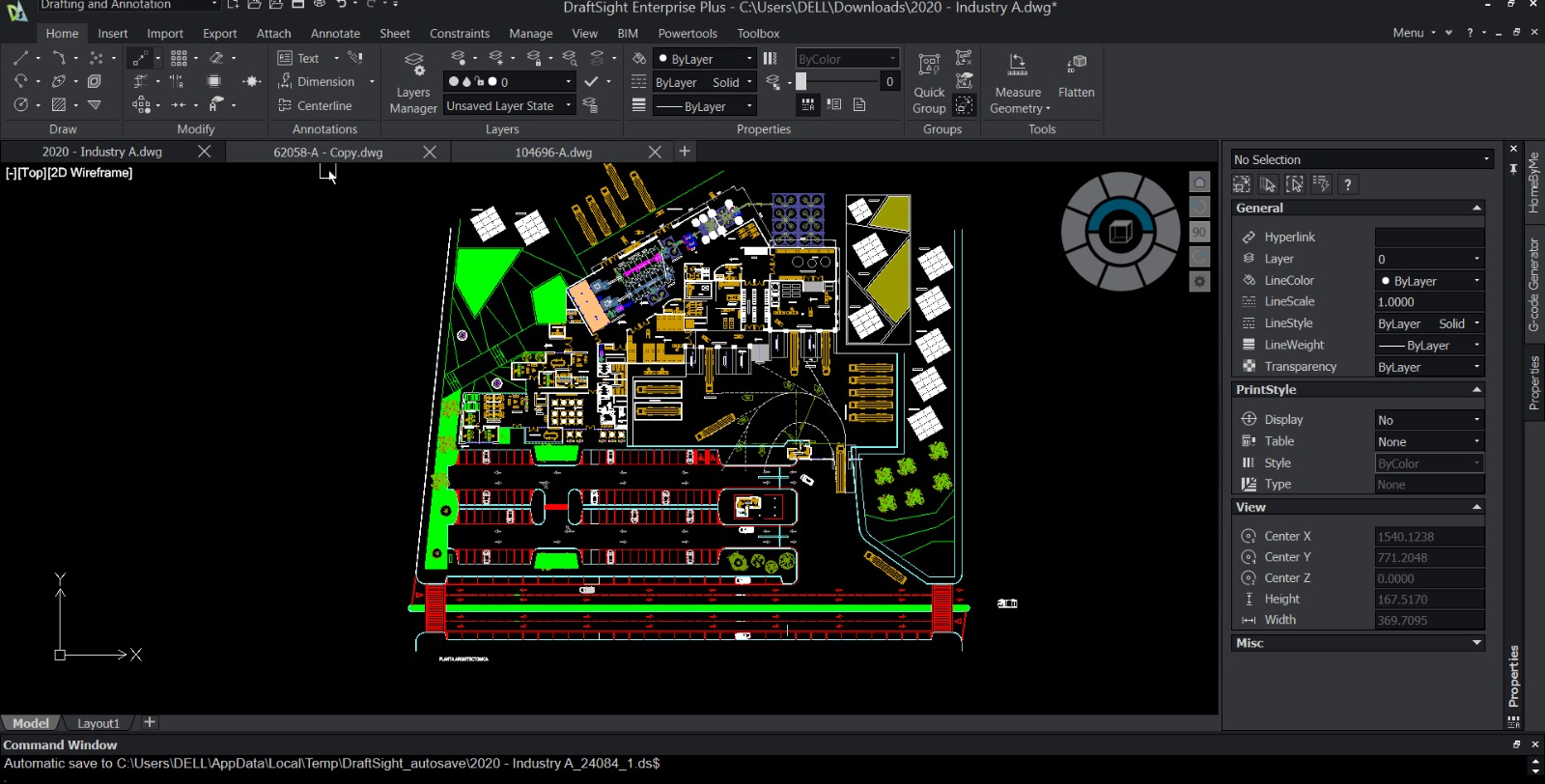This screenshot has height=784, width=1545.
Task: Switch to the Layout1 sheet tab
Action: pos(98,723)
